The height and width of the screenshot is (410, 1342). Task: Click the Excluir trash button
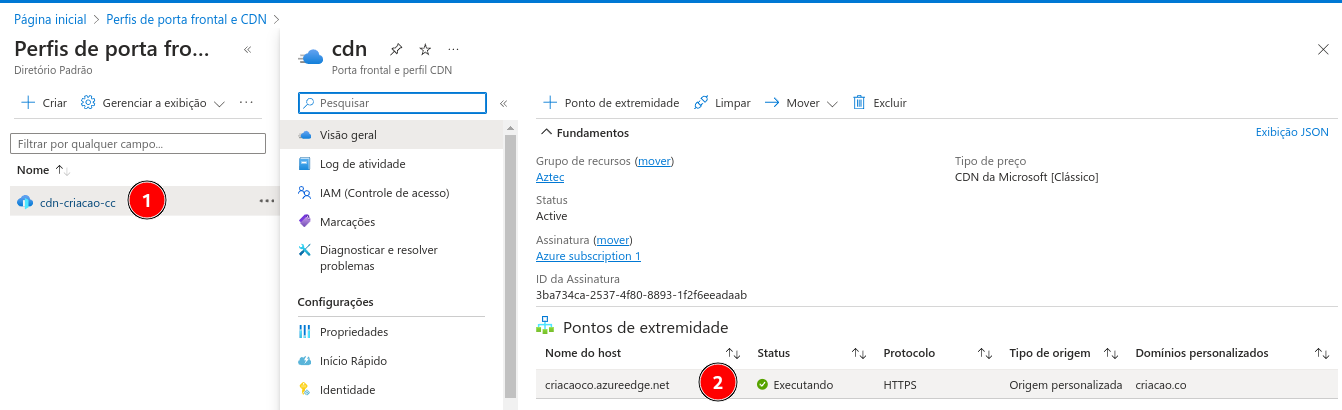(879, 103)
